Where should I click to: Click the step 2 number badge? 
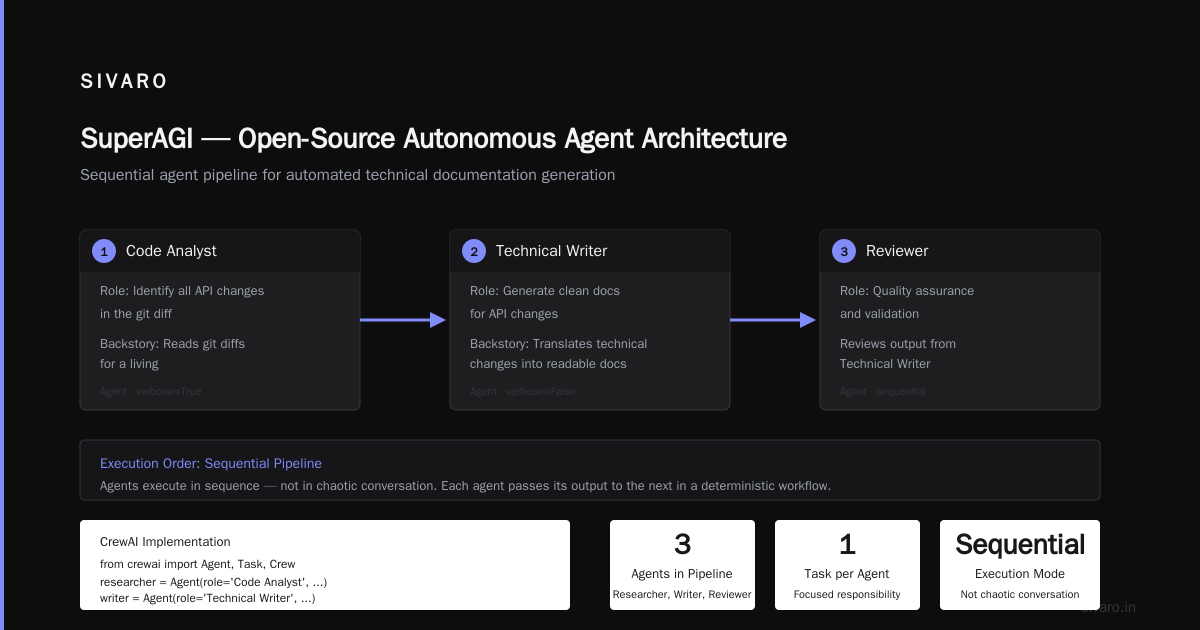[474, 251]
